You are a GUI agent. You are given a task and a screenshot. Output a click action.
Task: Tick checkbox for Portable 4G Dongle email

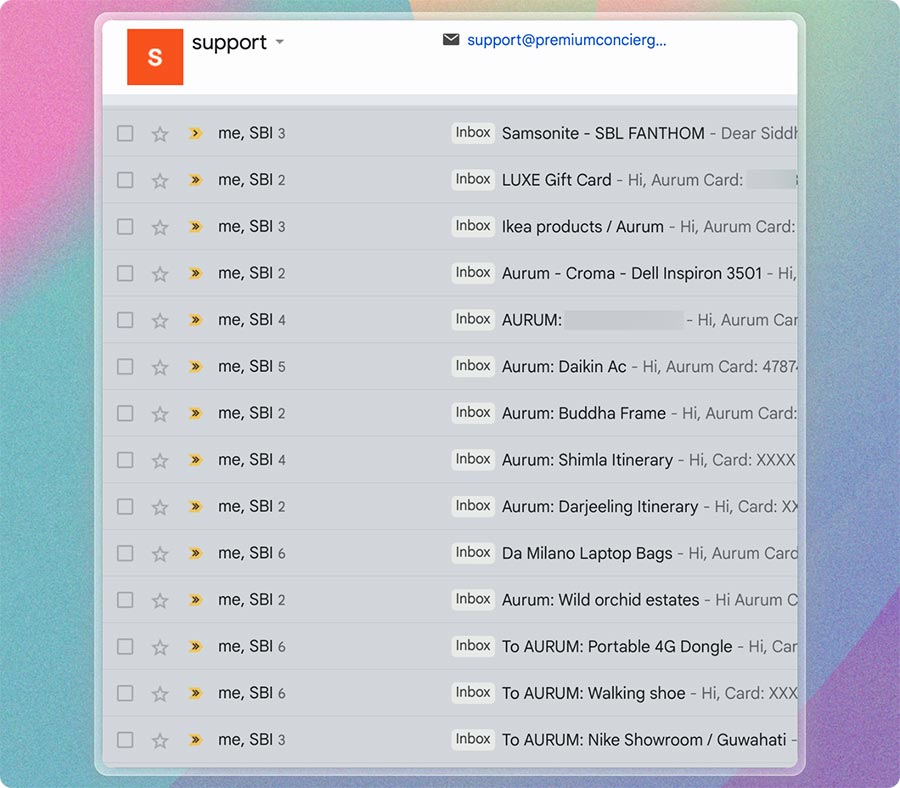[125, 647]
